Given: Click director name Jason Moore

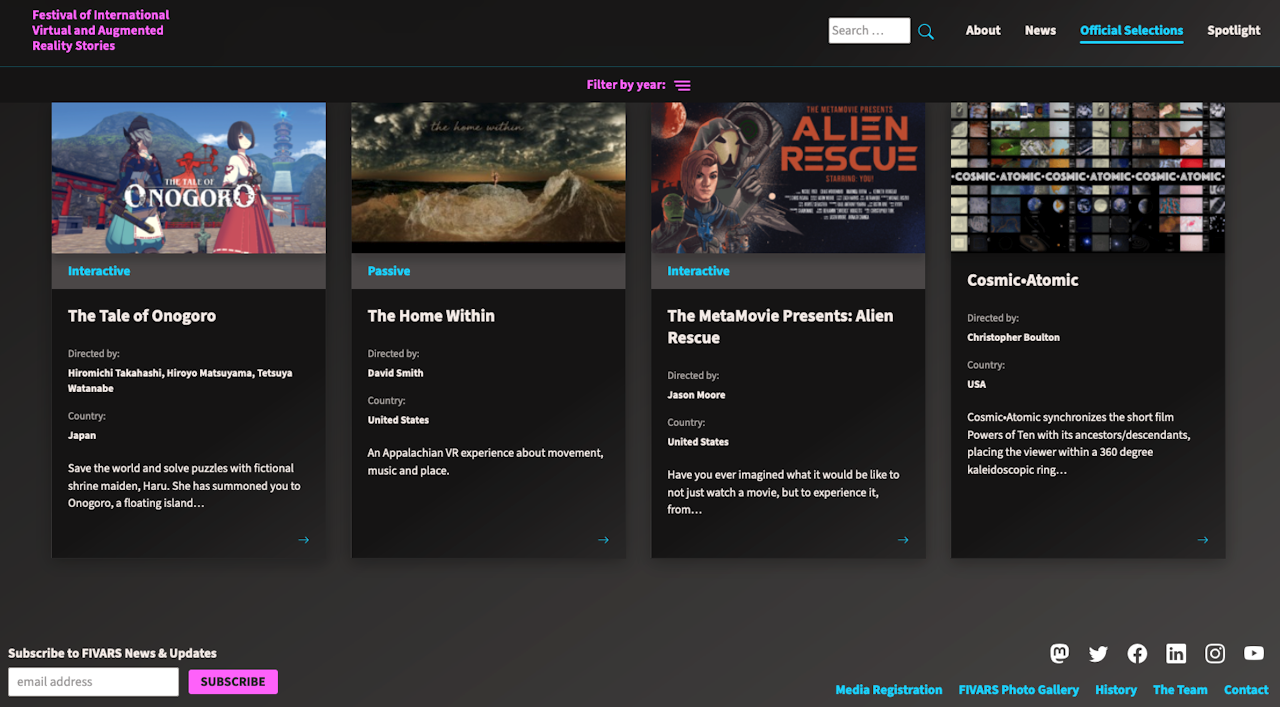Looking at the screenshot, I should 696,395.
